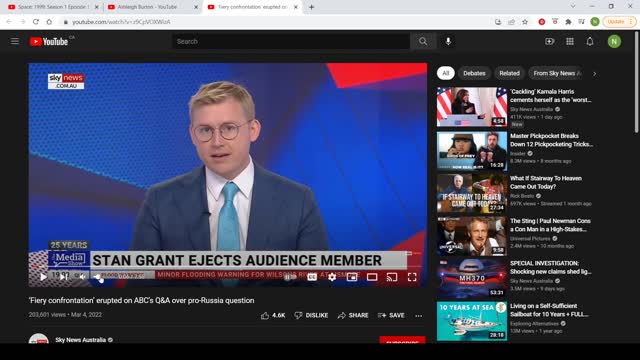The width and height of the screenshot is (640, 360).
Task: Open the Create video menu
Action: click(549, 41)
